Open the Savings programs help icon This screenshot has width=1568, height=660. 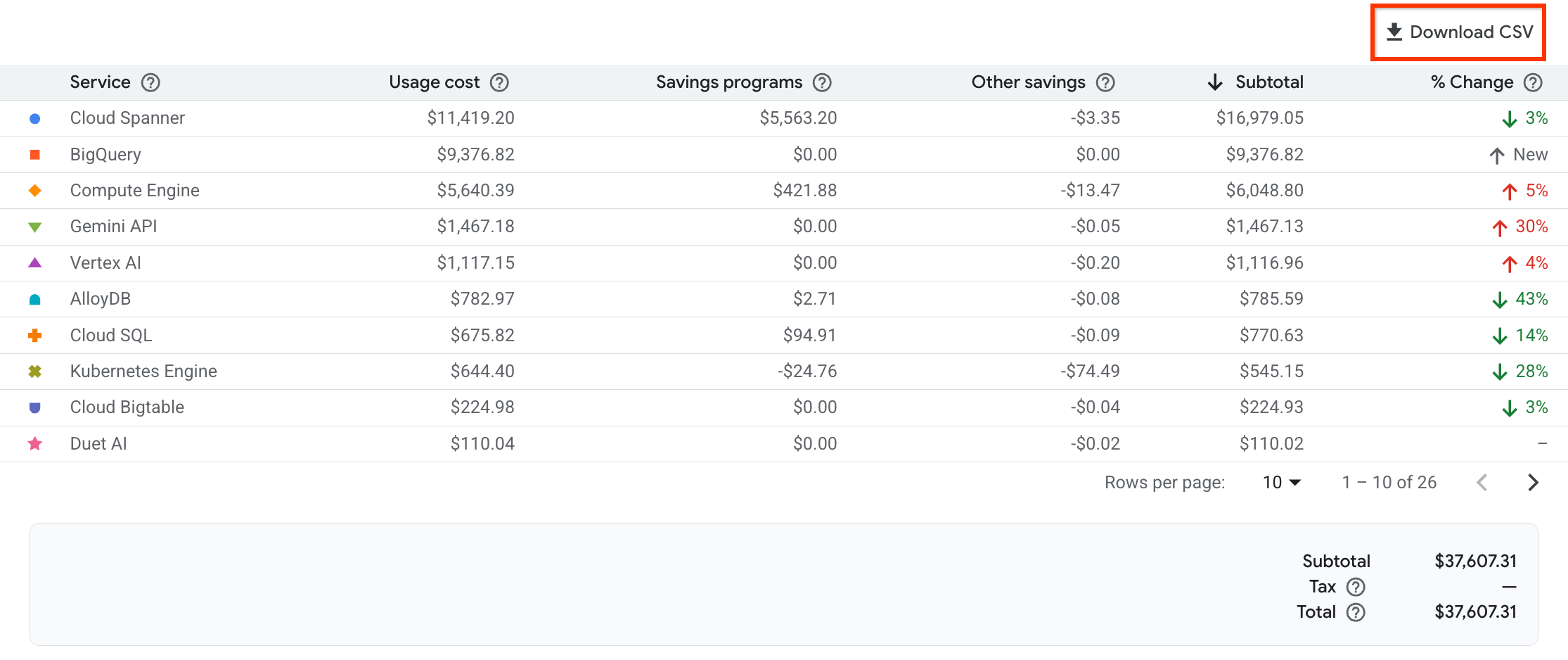(823, 82)
